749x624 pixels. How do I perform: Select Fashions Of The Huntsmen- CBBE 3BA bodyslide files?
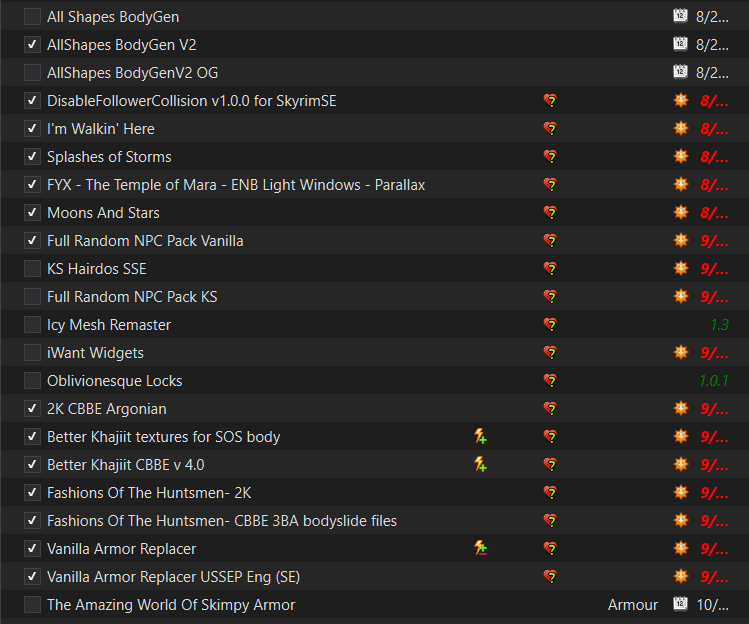pyautogui.click(x=222, y=521)
